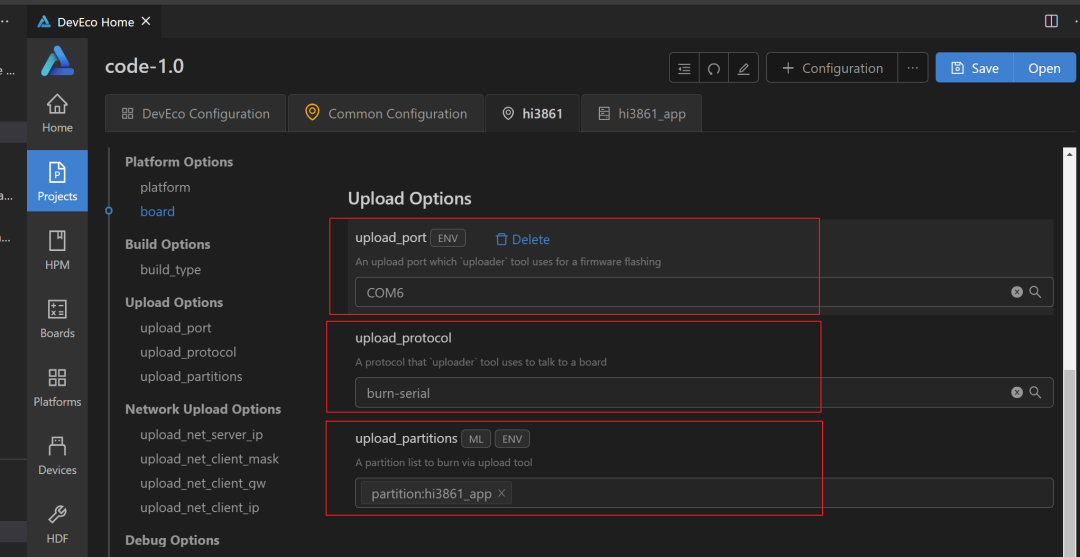Remove the partition:hi3861_app tag
Screen dimensions: 1080x557
502,493
